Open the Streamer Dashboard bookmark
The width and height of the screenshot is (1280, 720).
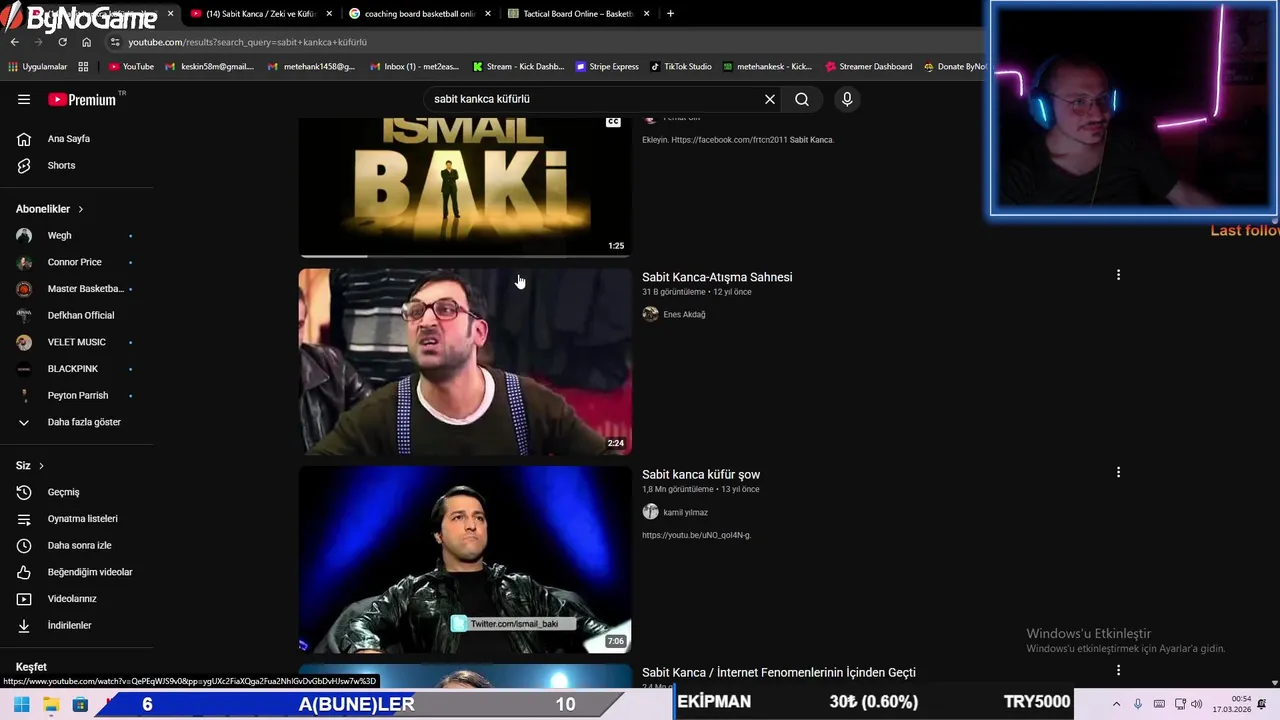(x=868, y=67)
